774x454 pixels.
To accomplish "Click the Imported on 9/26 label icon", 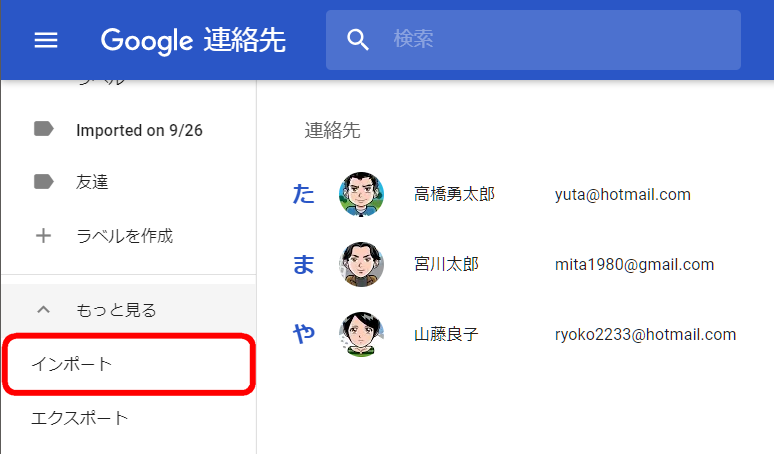I will tap(43, 129).
